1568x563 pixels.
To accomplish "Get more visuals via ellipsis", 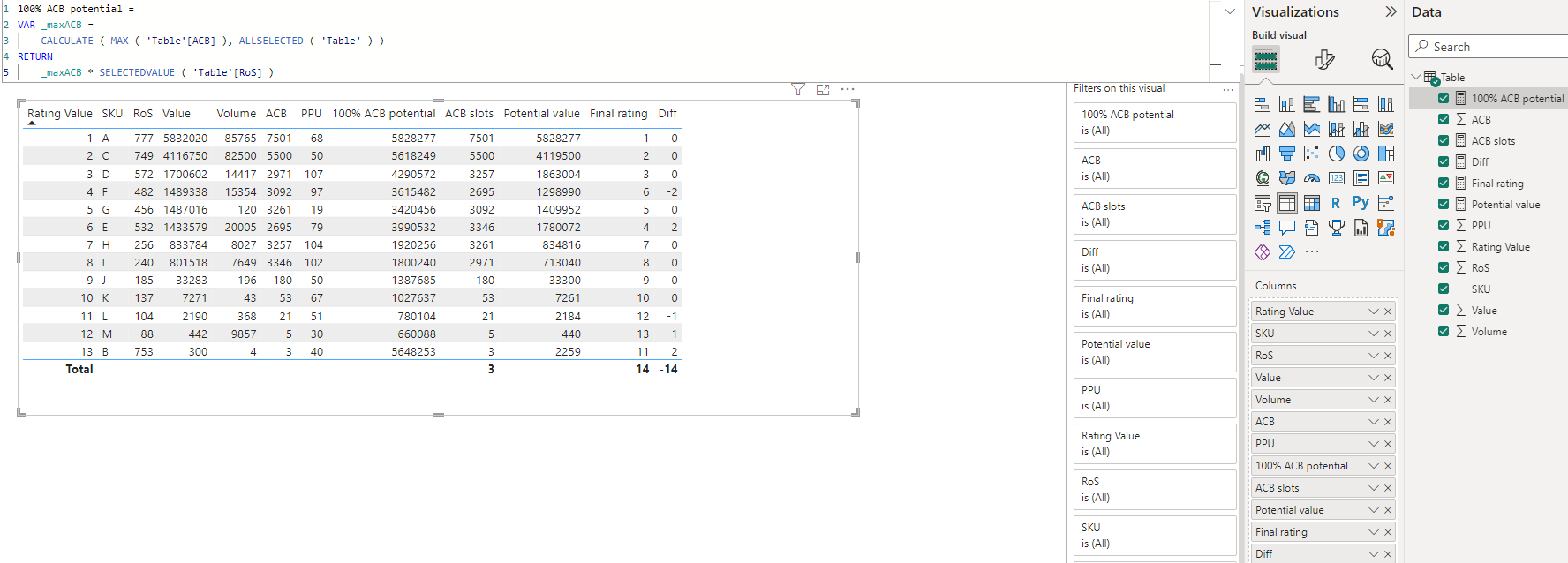I will coord(1312,252).
